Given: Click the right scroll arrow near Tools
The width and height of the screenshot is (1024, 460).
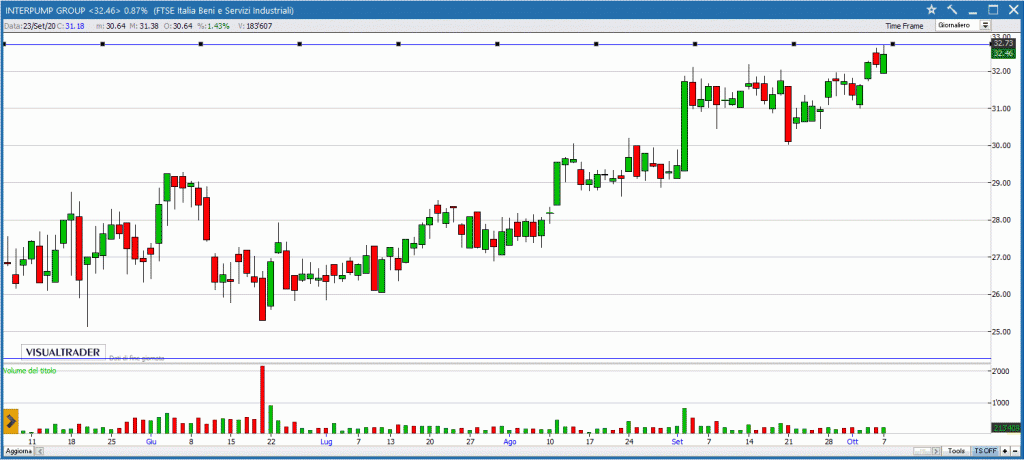Looking at the screenshot, I should (936, 452).
